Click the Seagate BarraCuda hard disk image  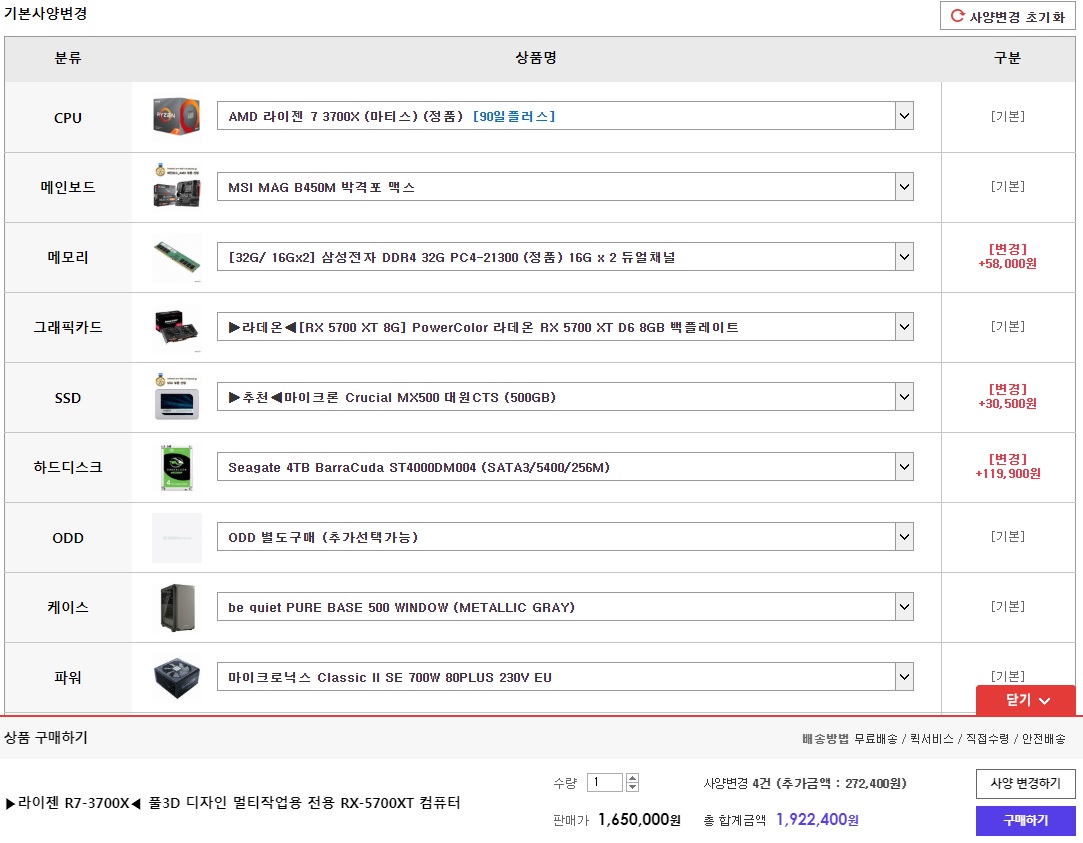coord(177,467)
